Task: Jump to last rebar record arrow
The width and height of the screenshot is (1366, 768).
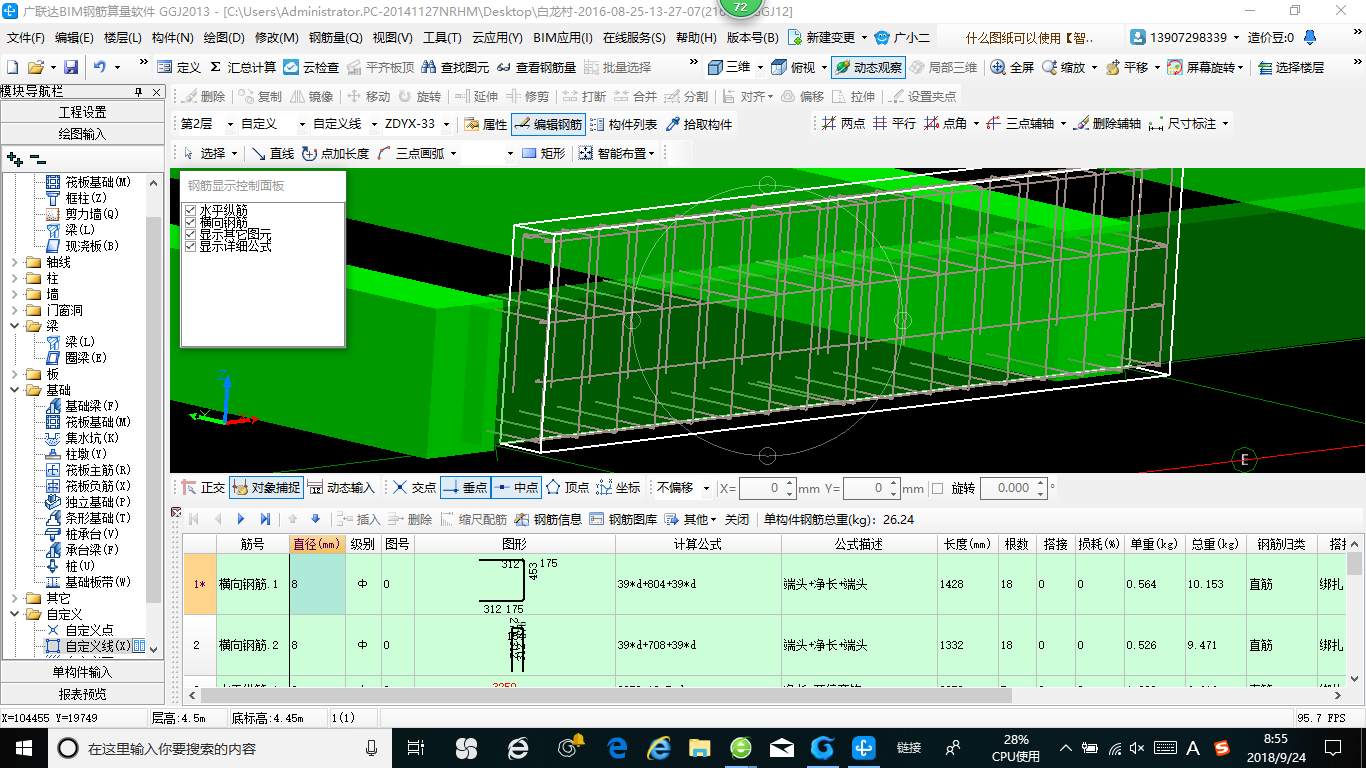Action: point(265,519)
